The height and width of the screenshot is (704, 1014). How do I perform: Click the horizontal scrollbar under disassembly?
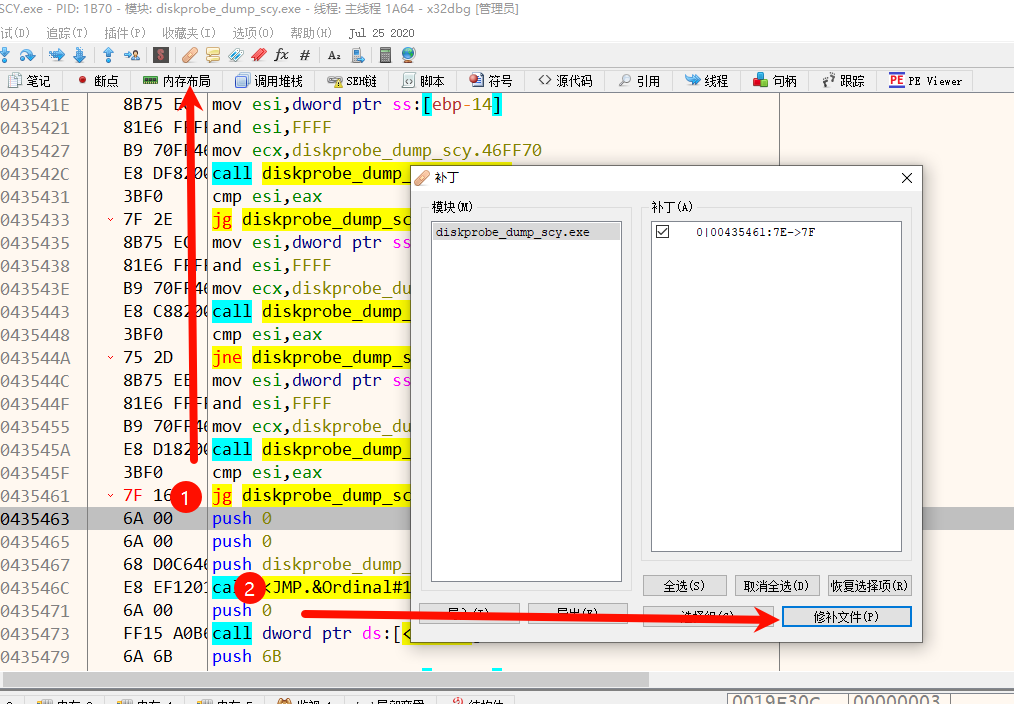325,679
